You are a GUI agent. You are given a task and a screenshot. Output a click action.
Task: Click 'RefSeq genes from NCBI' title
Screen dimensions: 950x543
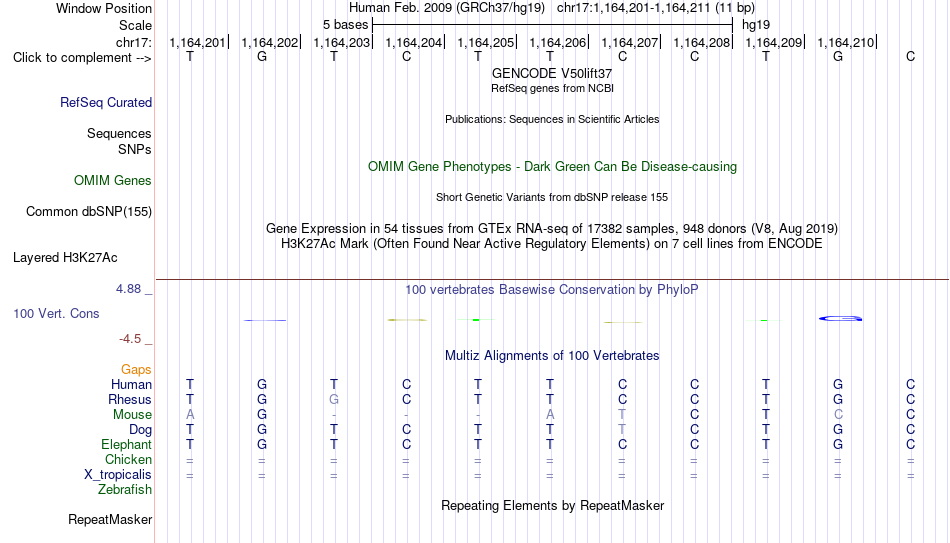pyautogui.click(x=552, y=88)
